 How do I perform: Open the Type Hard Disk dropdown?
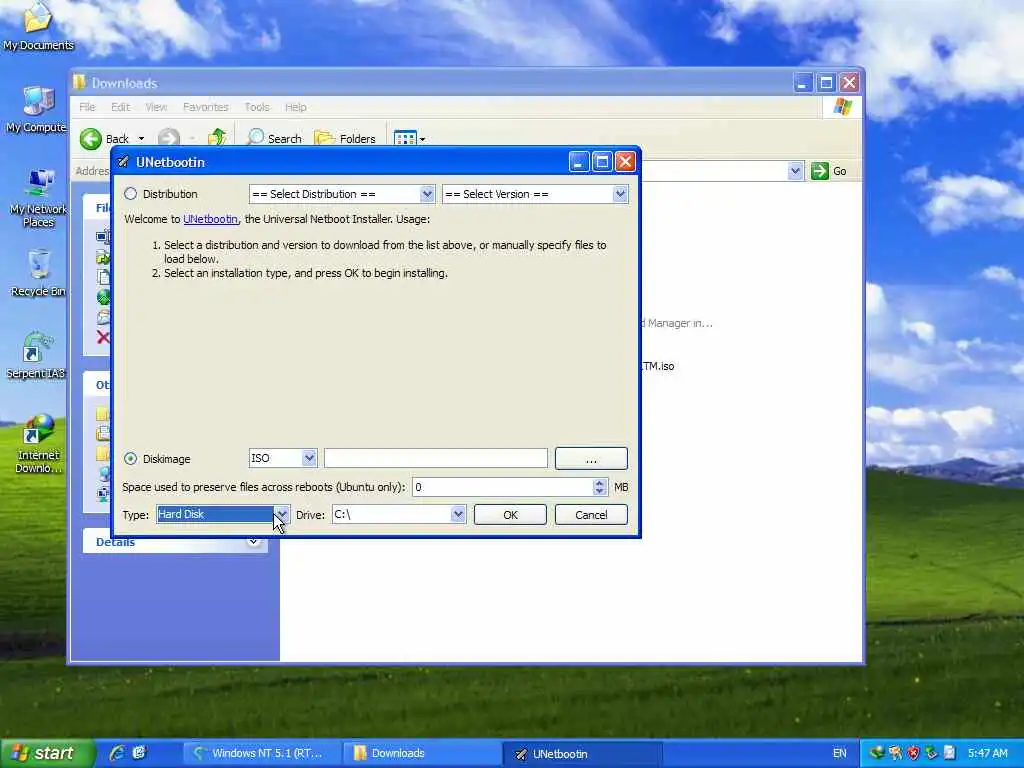pos(222,515)
